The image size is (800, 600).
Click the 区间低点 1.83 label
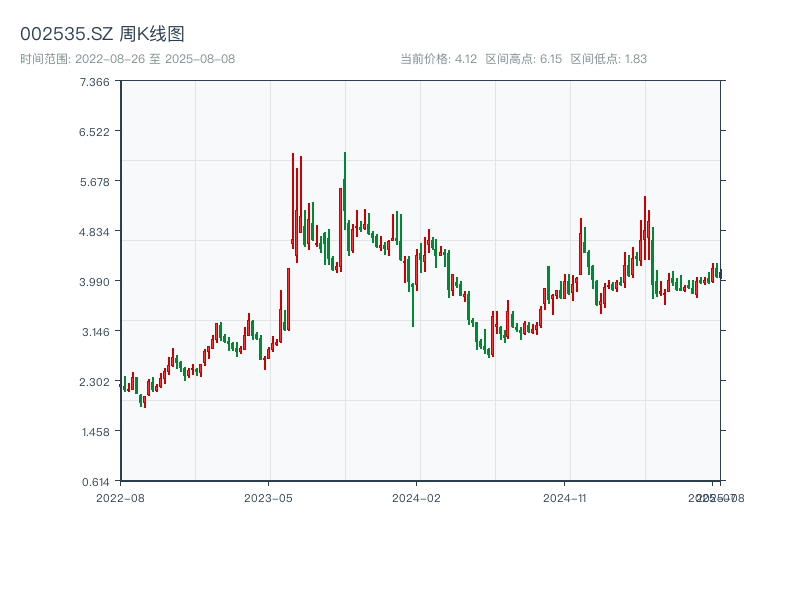point(608,59)
